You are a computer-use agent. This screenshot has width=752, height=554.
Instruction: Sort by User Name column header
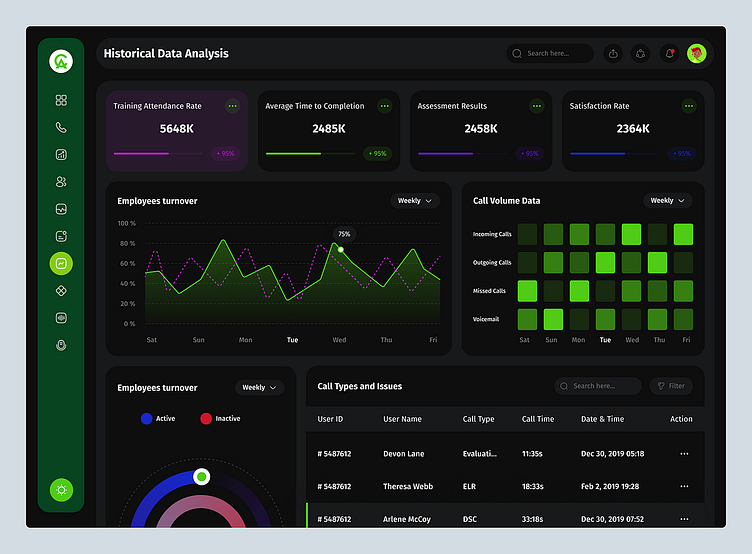coord(402,419)
